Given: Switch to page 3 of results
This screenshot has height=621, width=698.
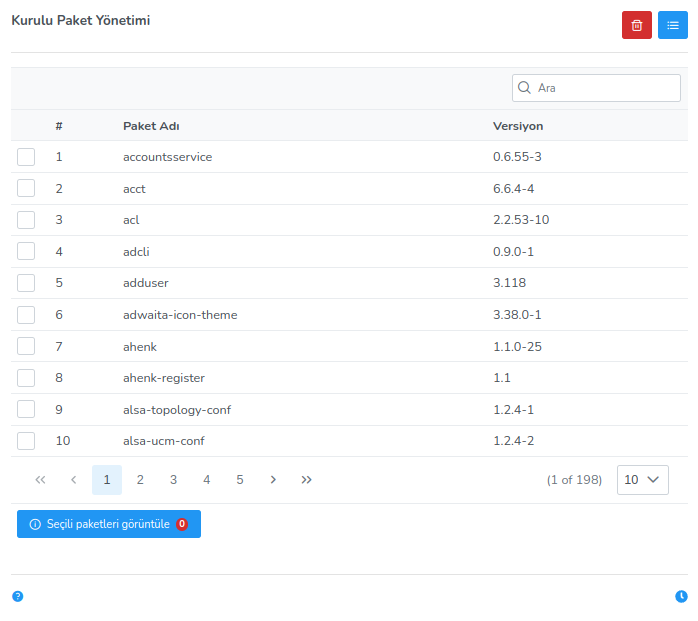Looking at the screenshot, I should [173, 480].
